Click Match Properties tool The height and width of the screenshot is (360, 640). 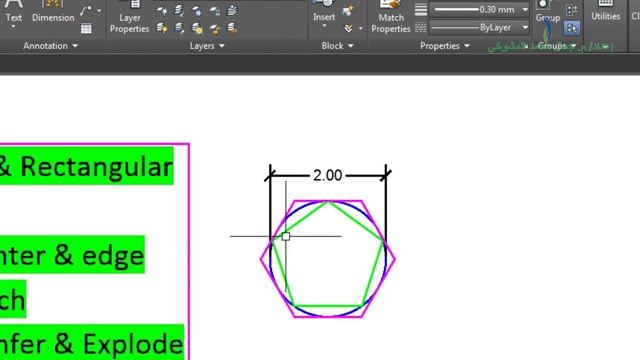391,17
